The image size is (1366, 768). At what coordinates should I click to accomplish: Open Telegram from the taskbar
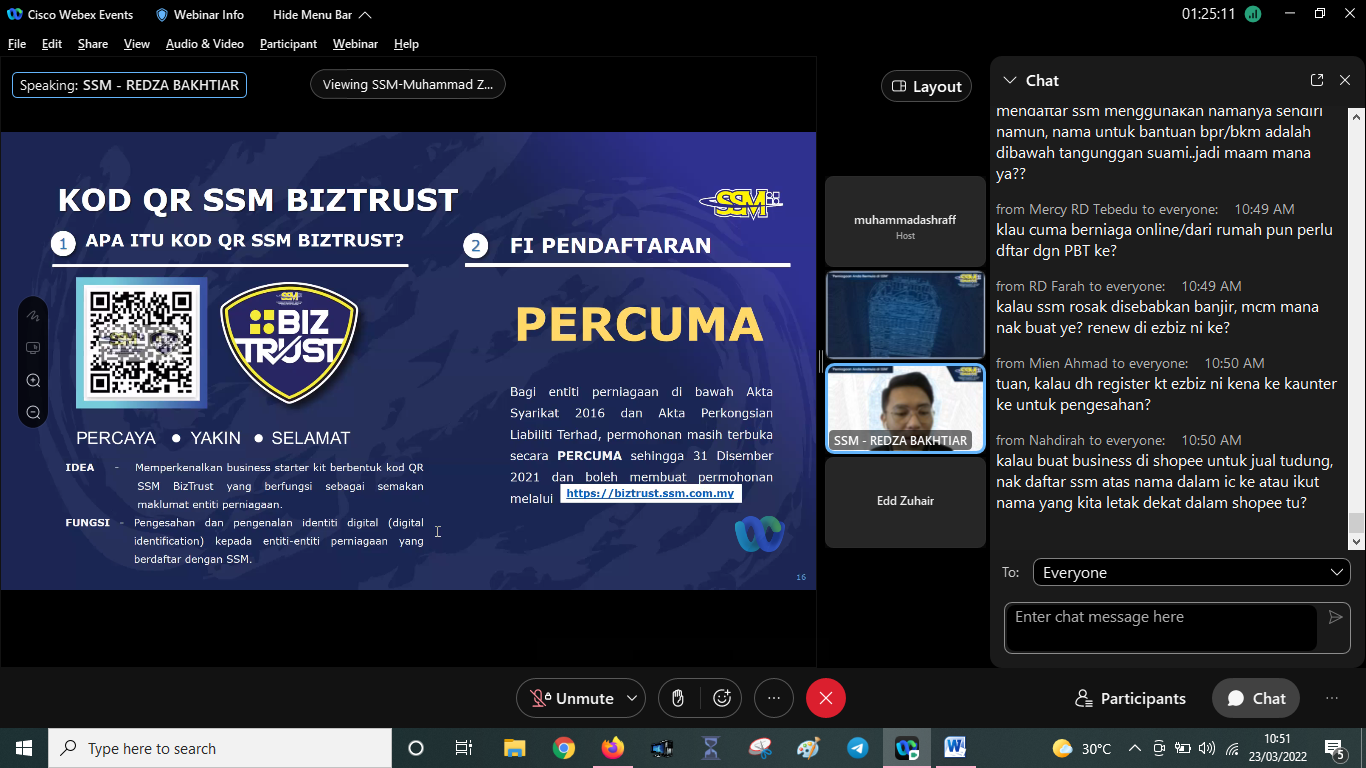(x=857, y=748)
